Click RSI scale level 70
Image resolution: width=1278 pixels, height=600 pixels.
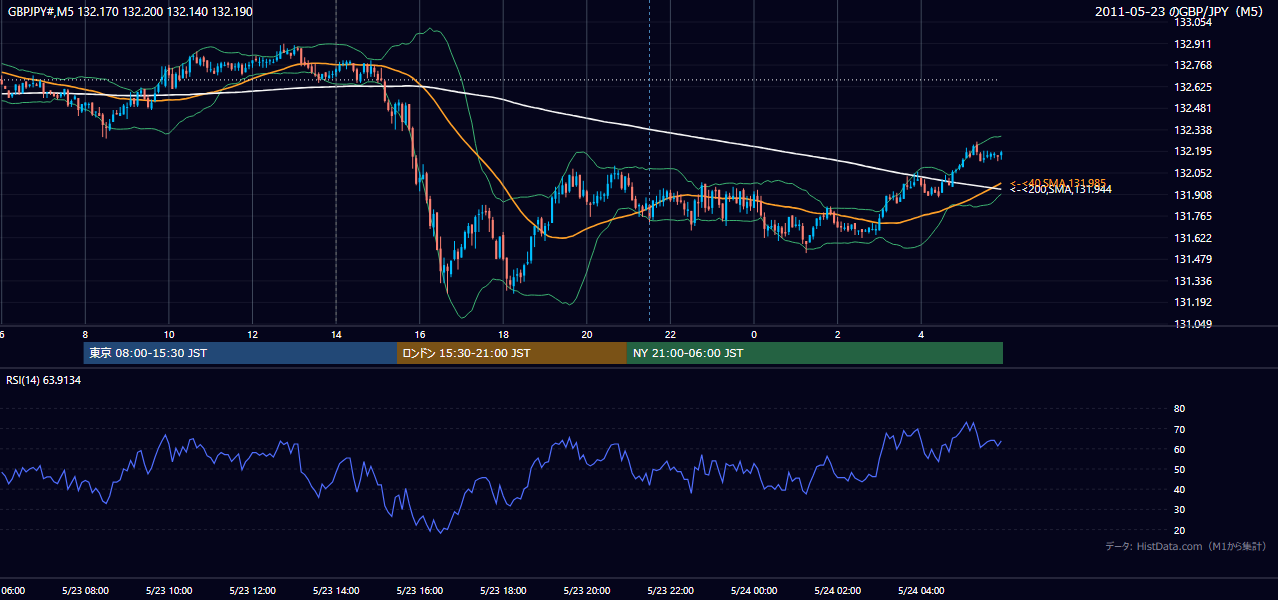click(1179, 429)
